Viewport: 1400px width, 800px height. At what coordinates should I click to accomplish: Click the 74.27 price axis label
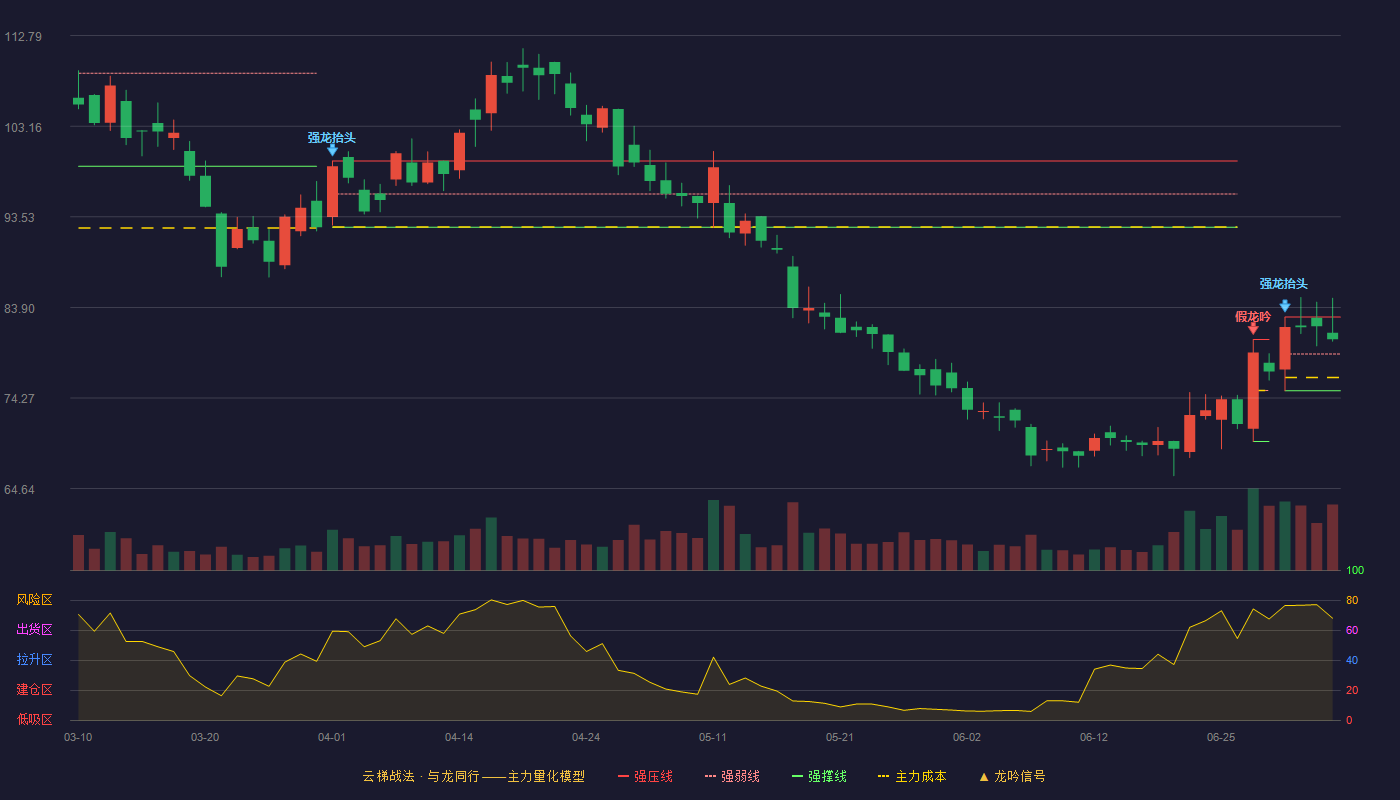point(20,399)
